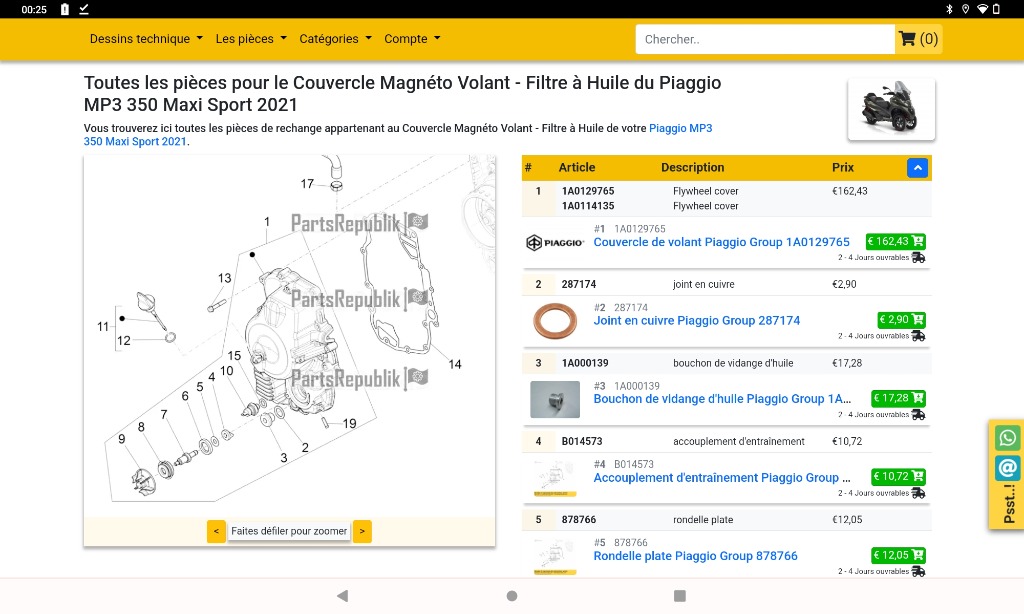Add Couvercle de volant €162,43 to cart
The height and width of the screenshot is (614, 1024).
point(895,241)
